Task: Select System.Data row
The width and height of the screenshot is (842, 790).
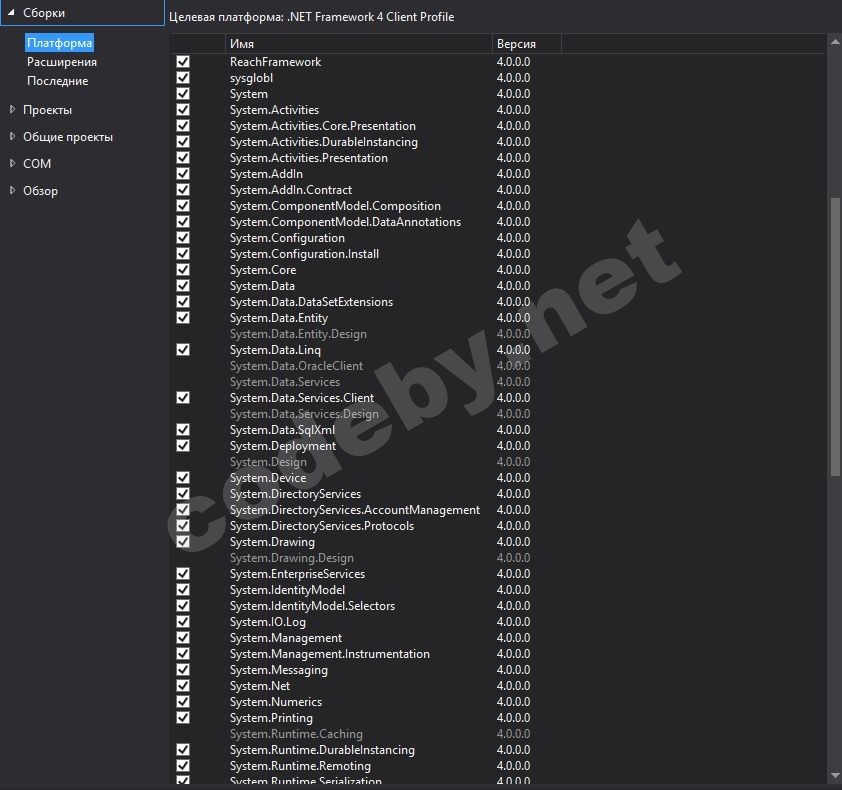Action: tap(498, 286)
